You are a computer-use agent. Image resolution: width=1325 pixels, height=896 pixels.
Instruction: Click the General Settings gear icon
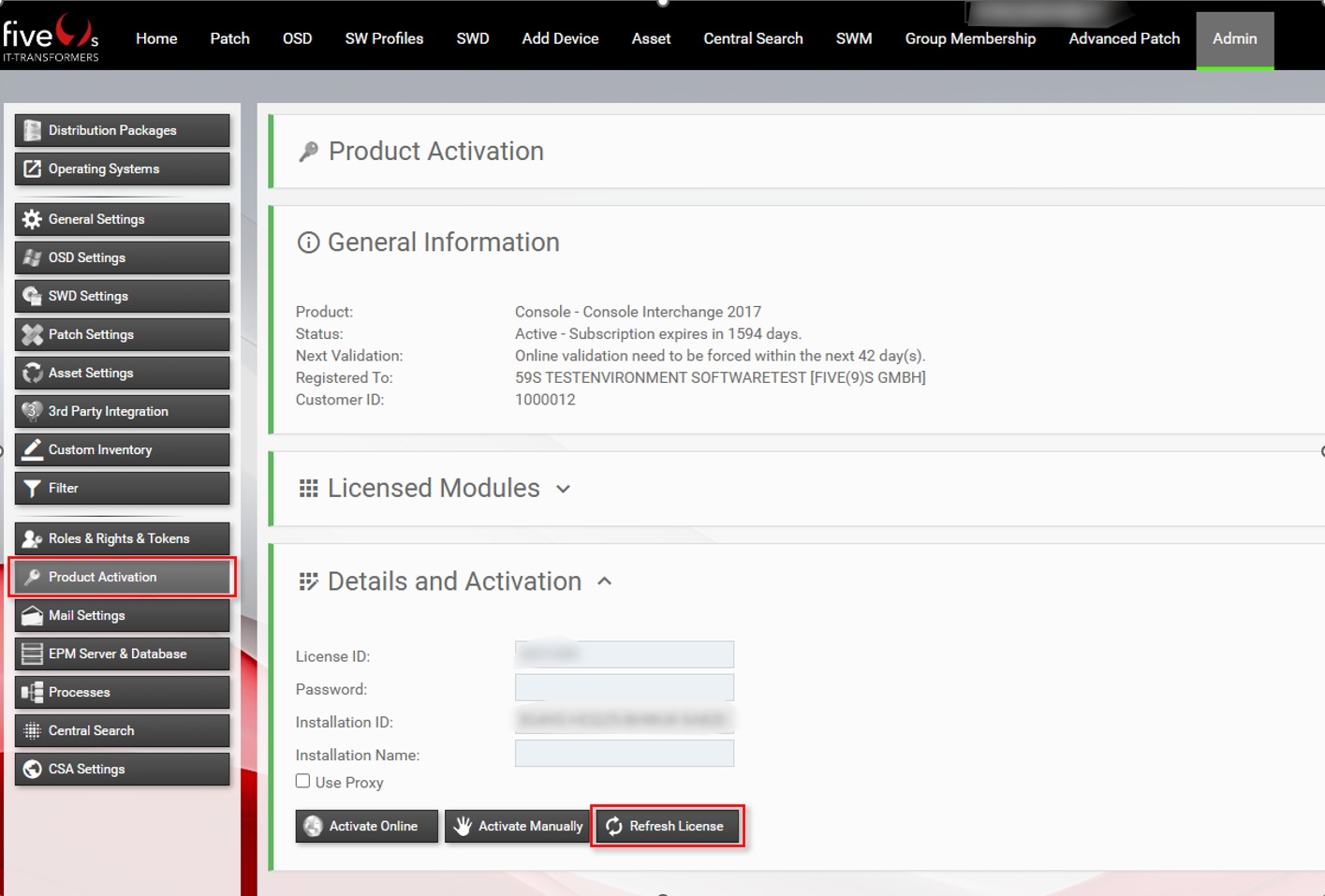coord(32,219)
